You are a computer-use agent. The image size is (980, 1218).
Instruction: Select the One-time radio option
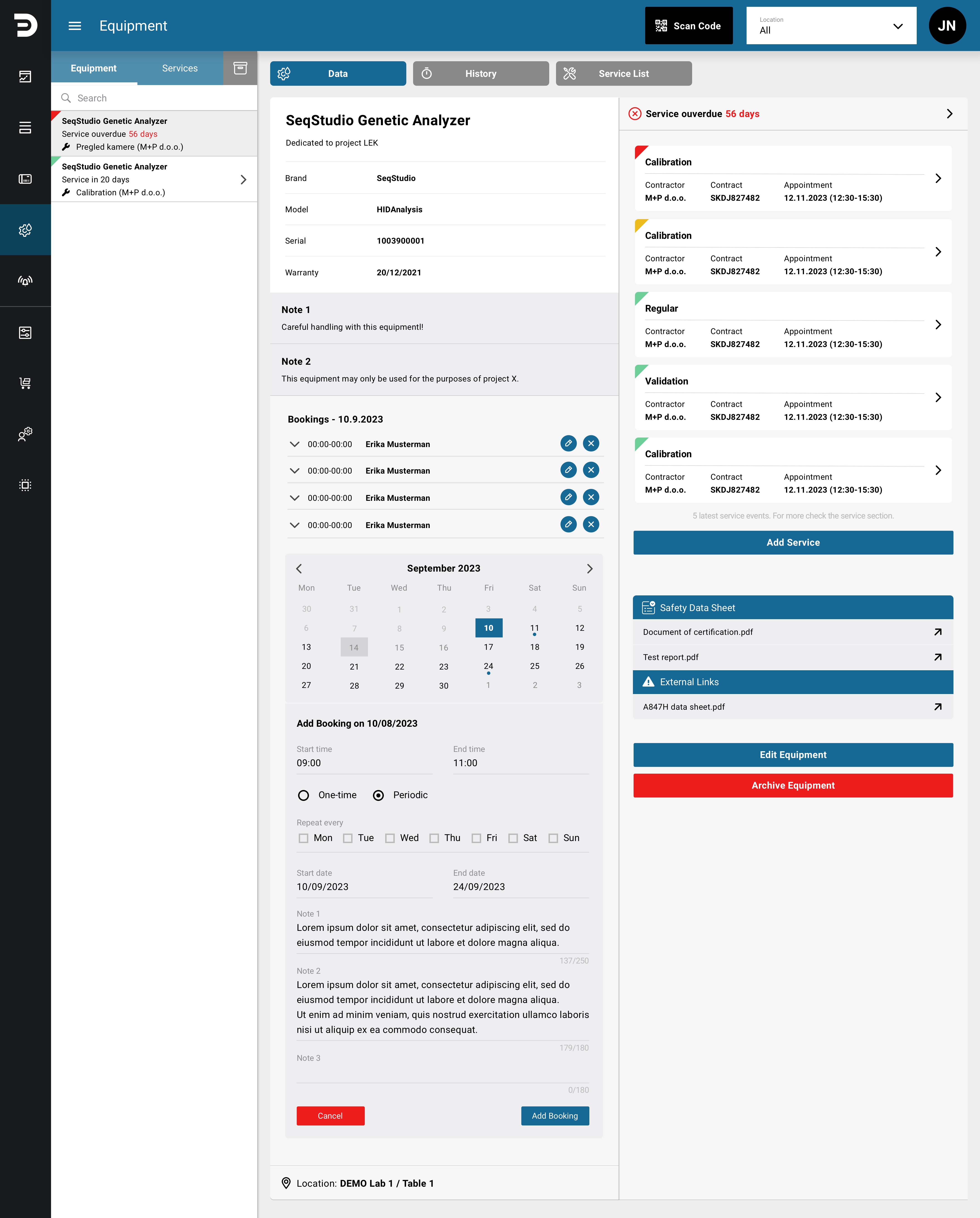tap(304, 795)
